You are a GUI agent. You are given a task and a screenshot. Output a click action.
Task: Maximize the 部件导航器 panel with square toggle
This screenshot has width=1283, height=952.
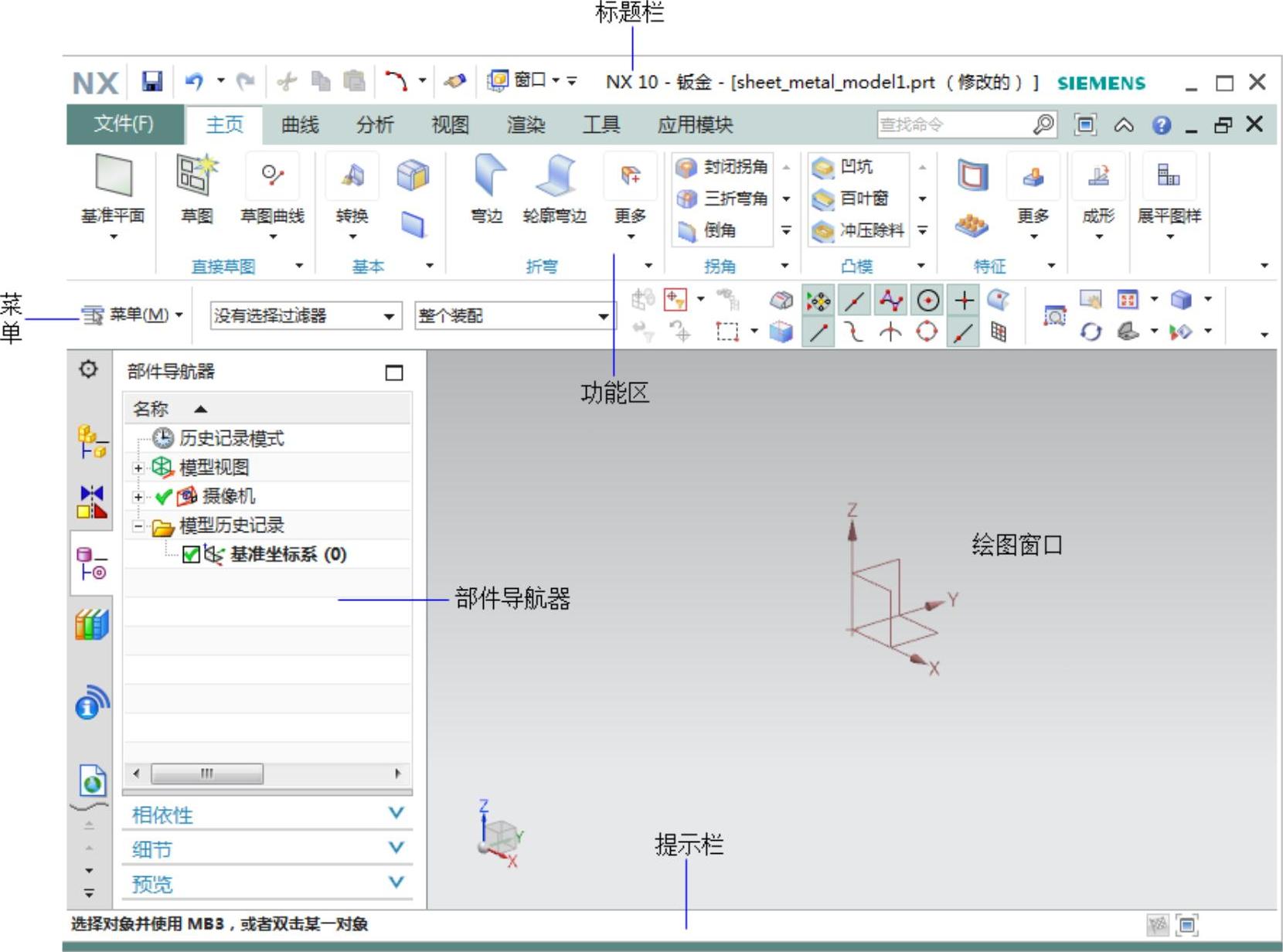point(394,373)
